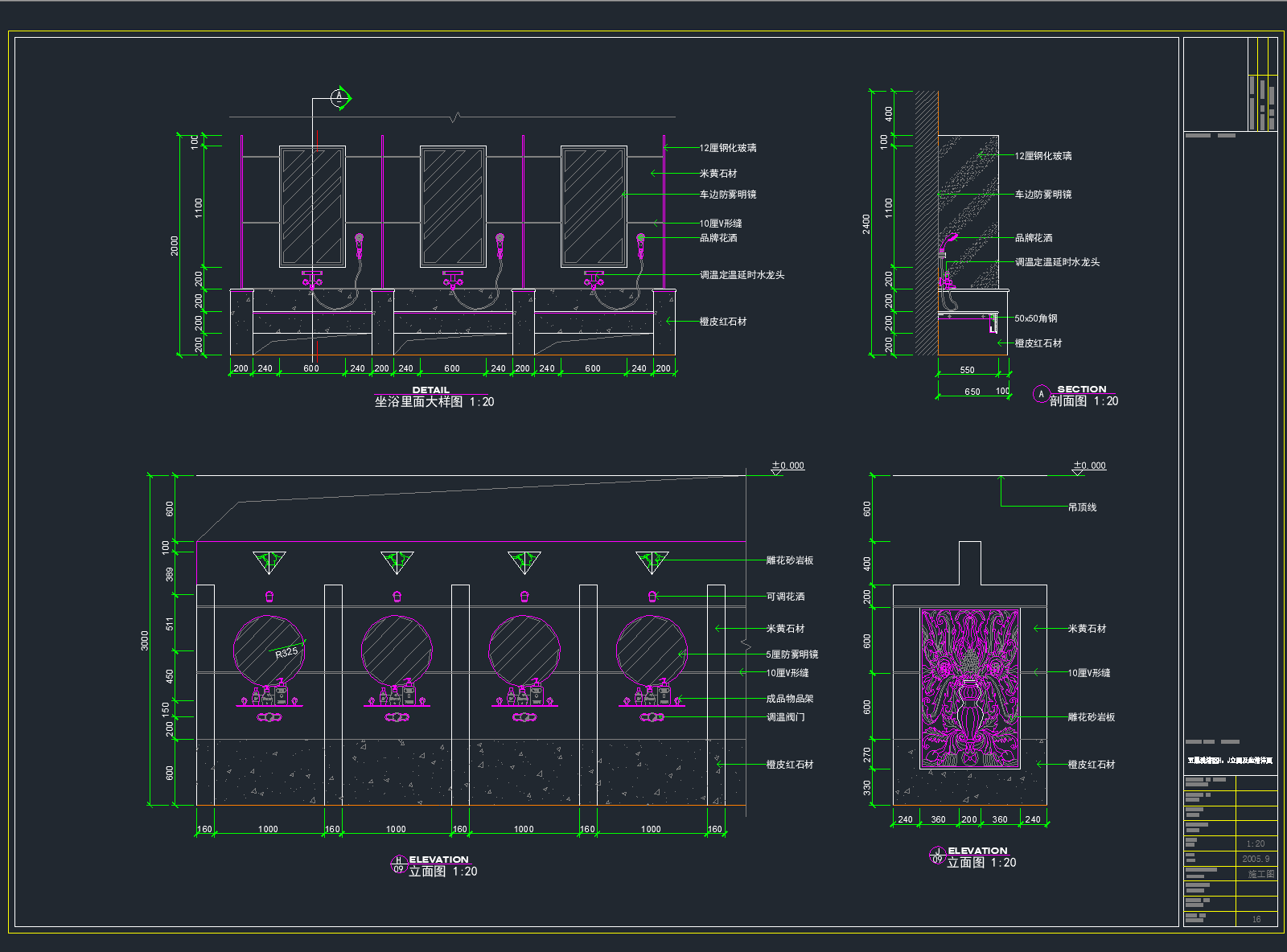The height and width of the screenshot is (952, 1287).
Task: Select the 50x50角钢 annotation
Action: click(x=1036, y=318)
